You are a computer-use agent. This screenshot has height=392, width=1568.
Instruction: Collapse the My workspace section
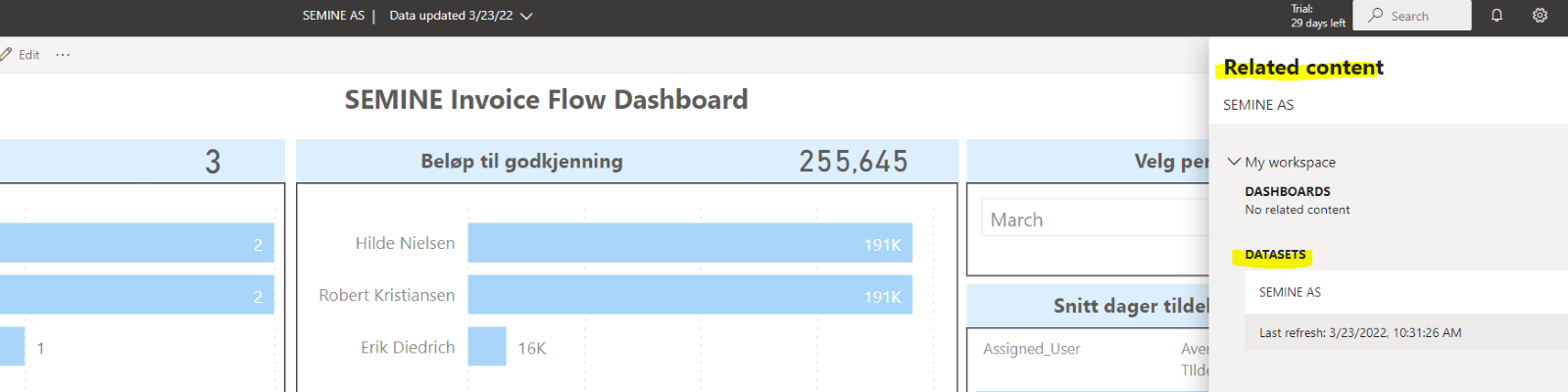click(1234, 162)
